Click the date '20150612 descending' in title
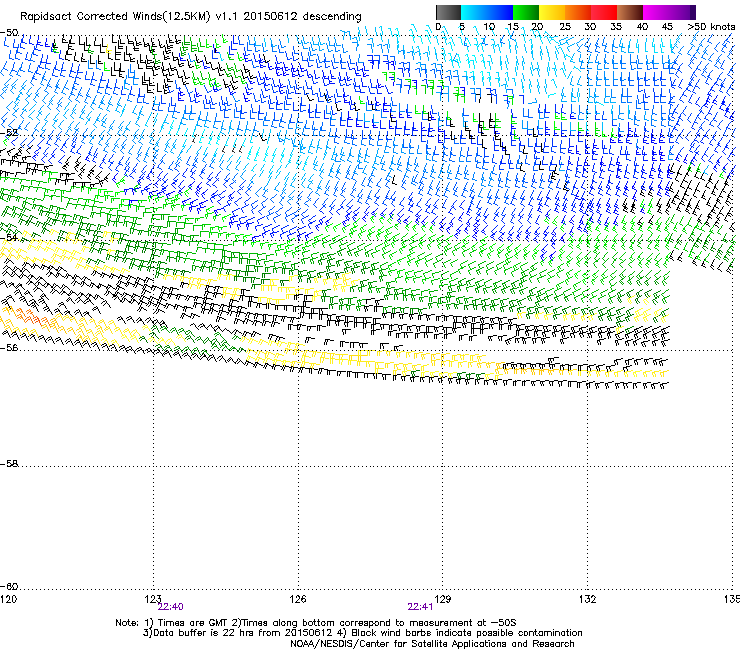 tap(303, 17)
